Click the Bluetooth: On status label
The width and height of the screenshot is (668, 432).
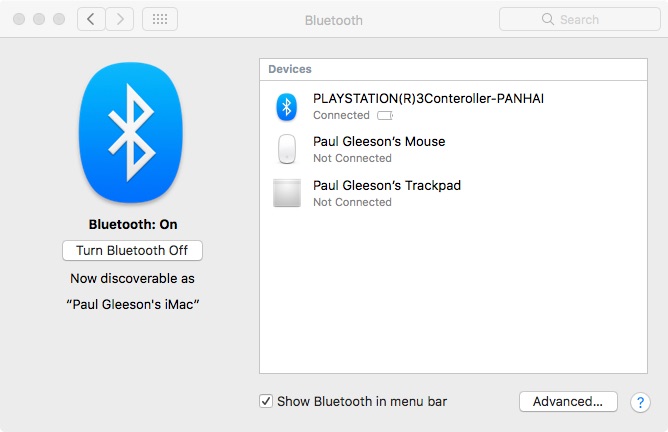(133, 225)
